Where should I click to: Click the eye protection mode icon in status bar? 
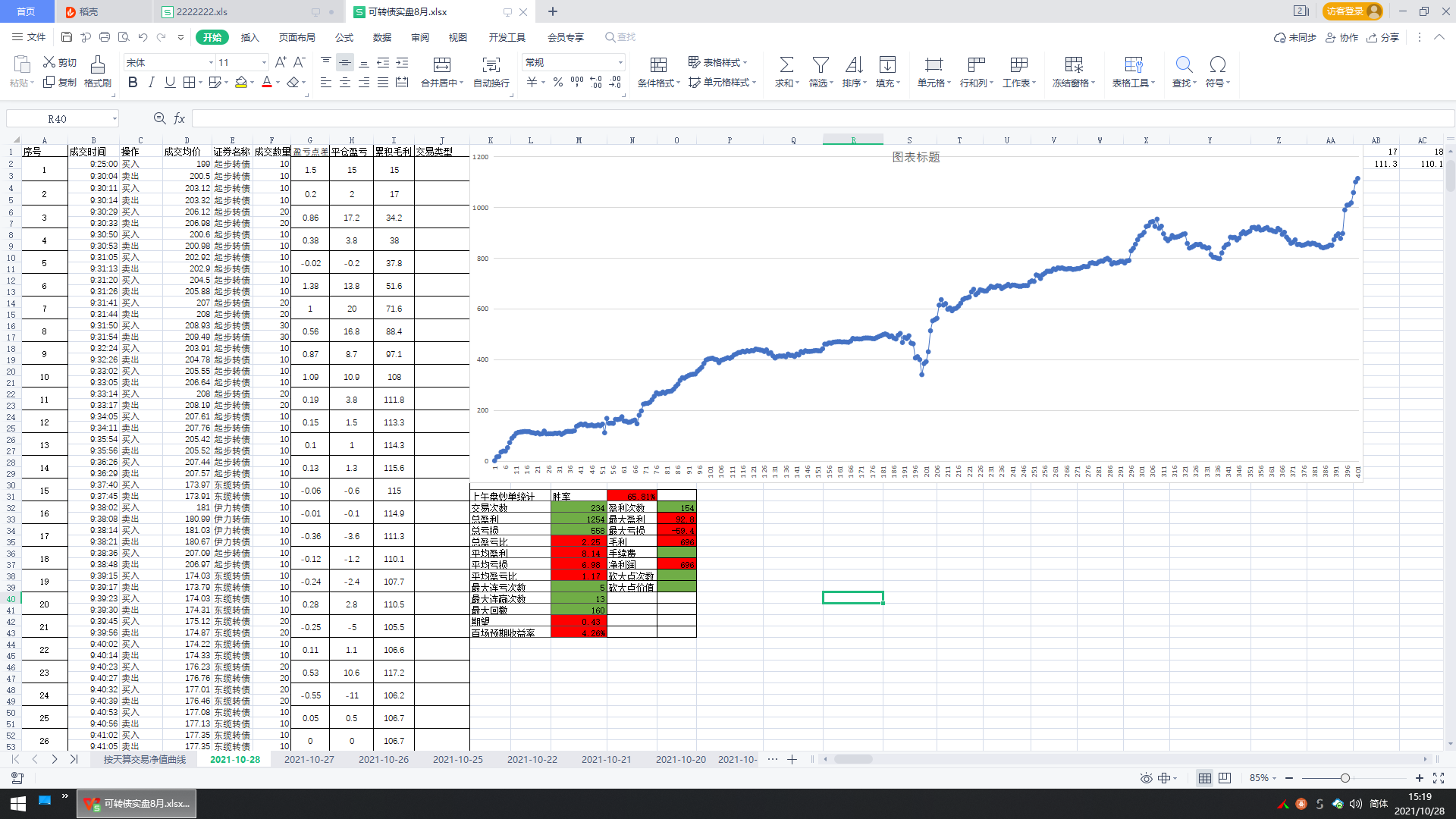[x=1146, y=778]
